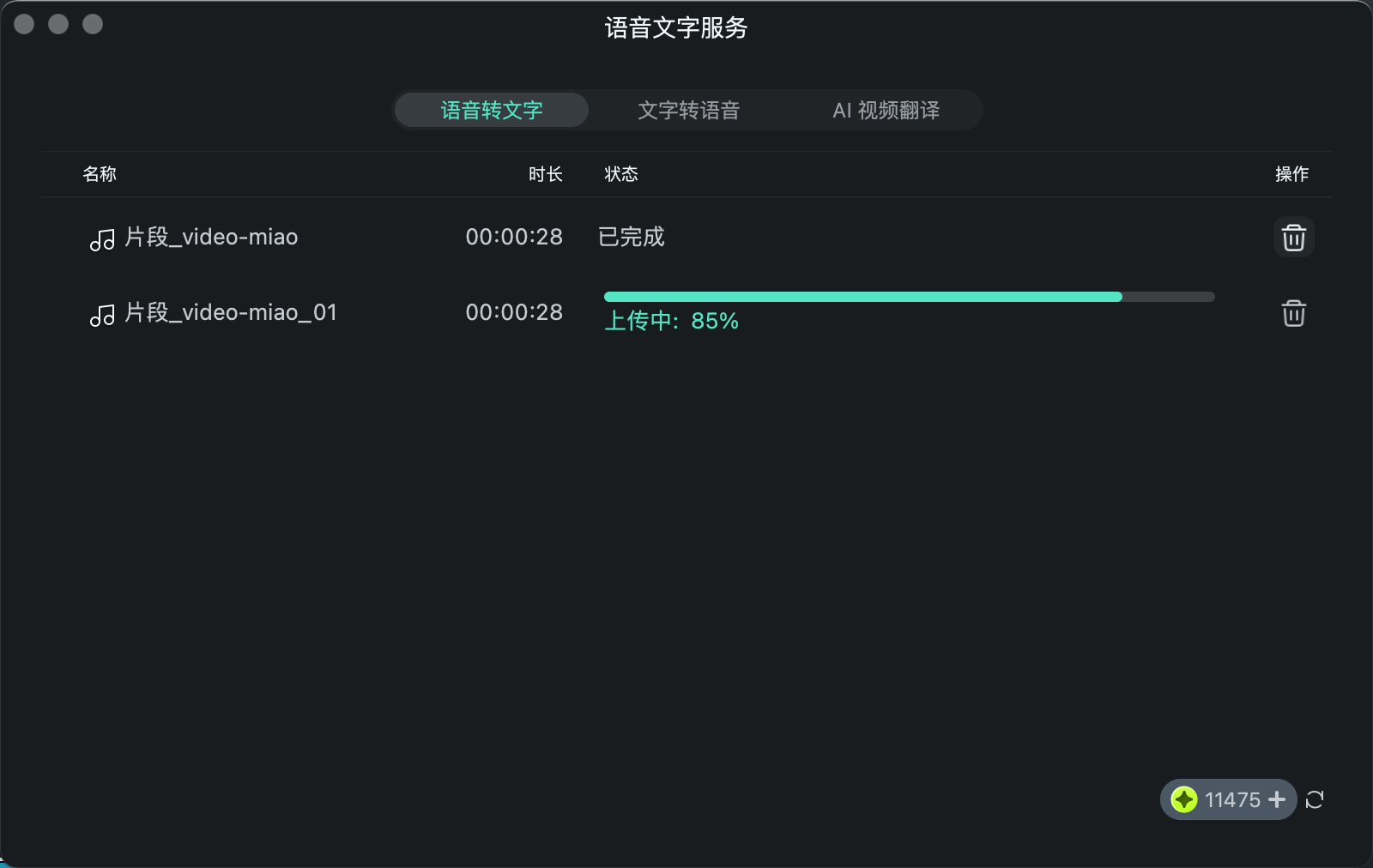Click the 名称 column header
The width and height of the screenshot is (1373, 868).
(x=100, y=173)
